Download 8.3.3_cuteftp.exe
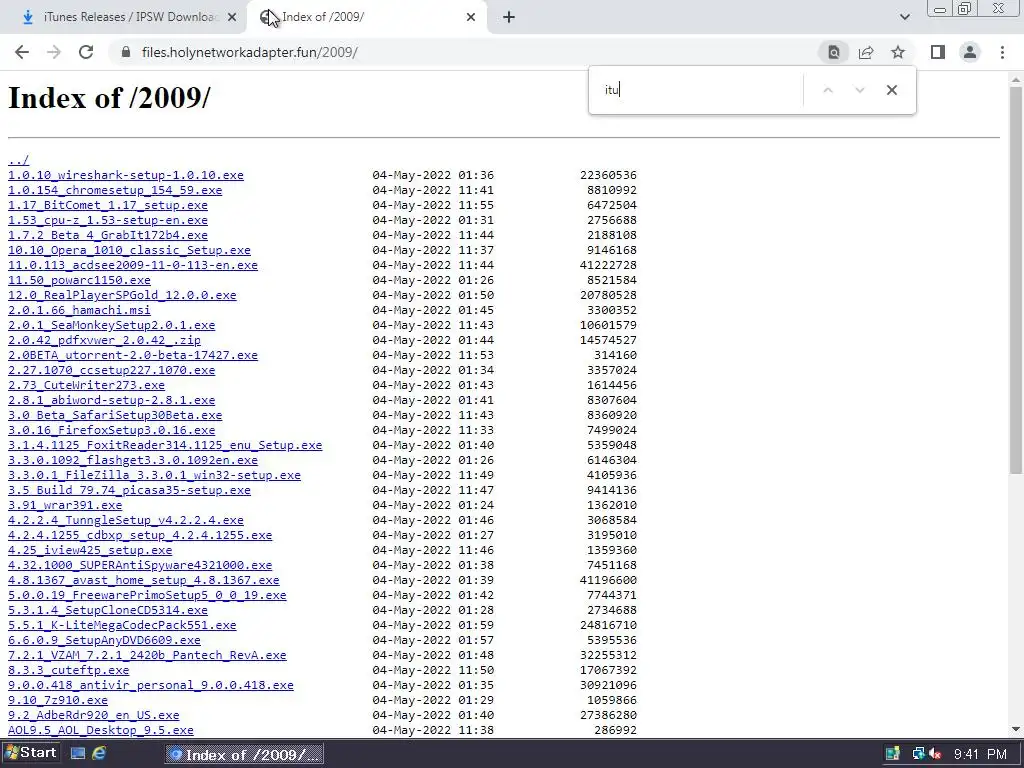The image size is (1024, 768). (x=69, y=671)
